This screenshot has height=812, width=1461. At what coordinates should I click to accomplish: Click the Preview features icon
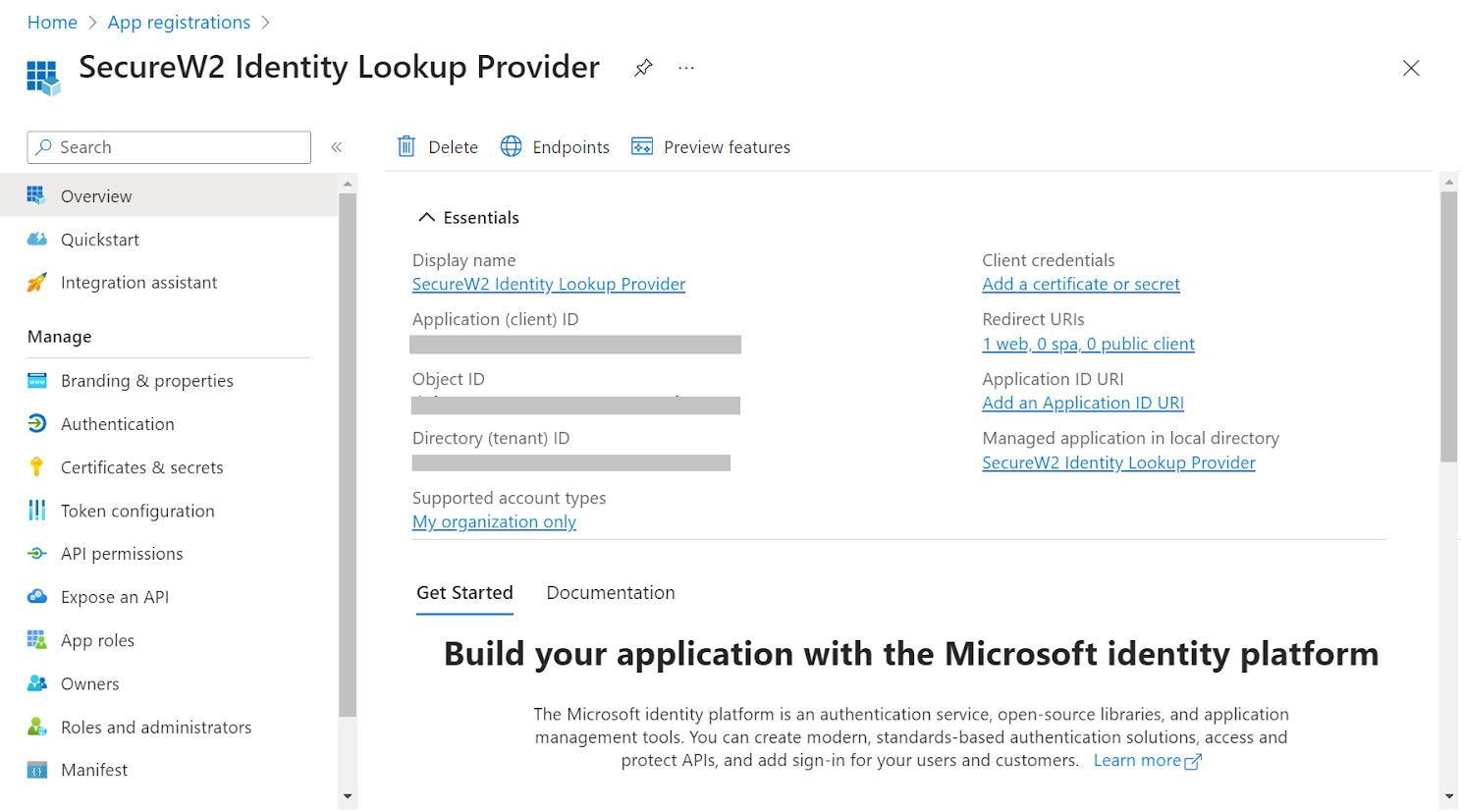pyautogui.click(x=642, y=147)
